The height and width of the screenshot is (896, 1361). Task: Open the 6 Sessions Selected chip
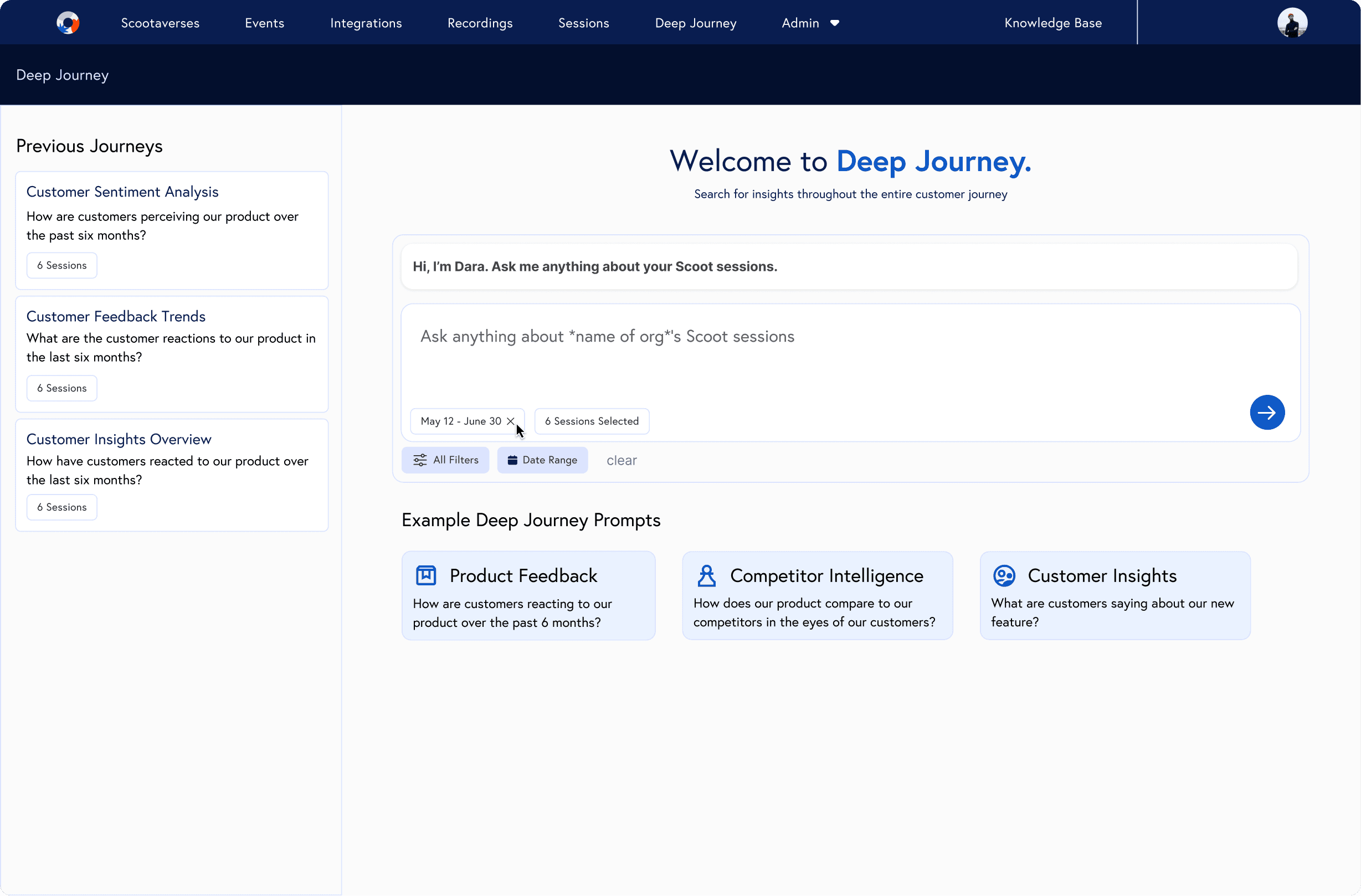click(x=592, y=421)
